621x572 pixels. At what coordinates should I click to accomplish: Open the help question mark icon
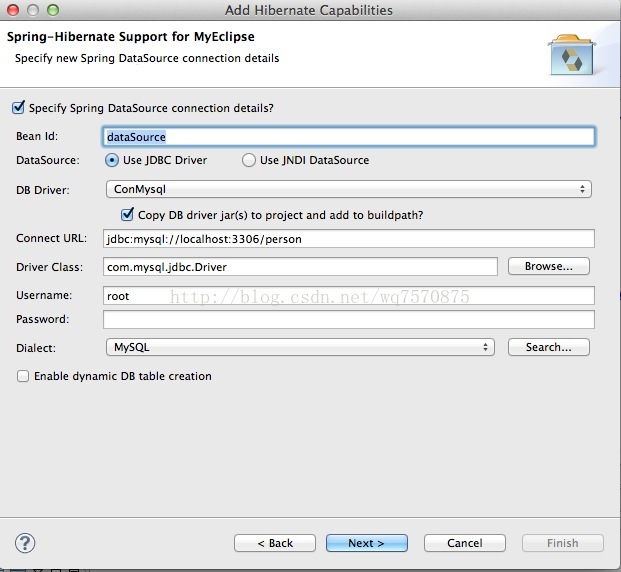point(25,543)
